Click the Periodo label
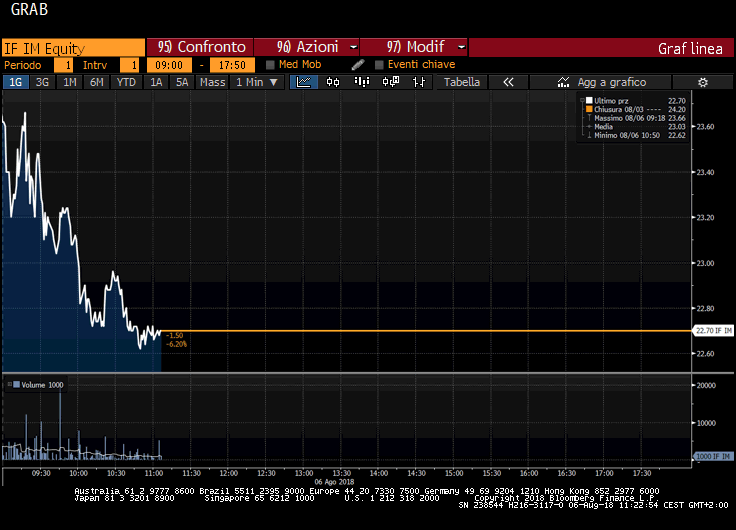Viewport: 736px width, 530px height. tap(23, 65)
